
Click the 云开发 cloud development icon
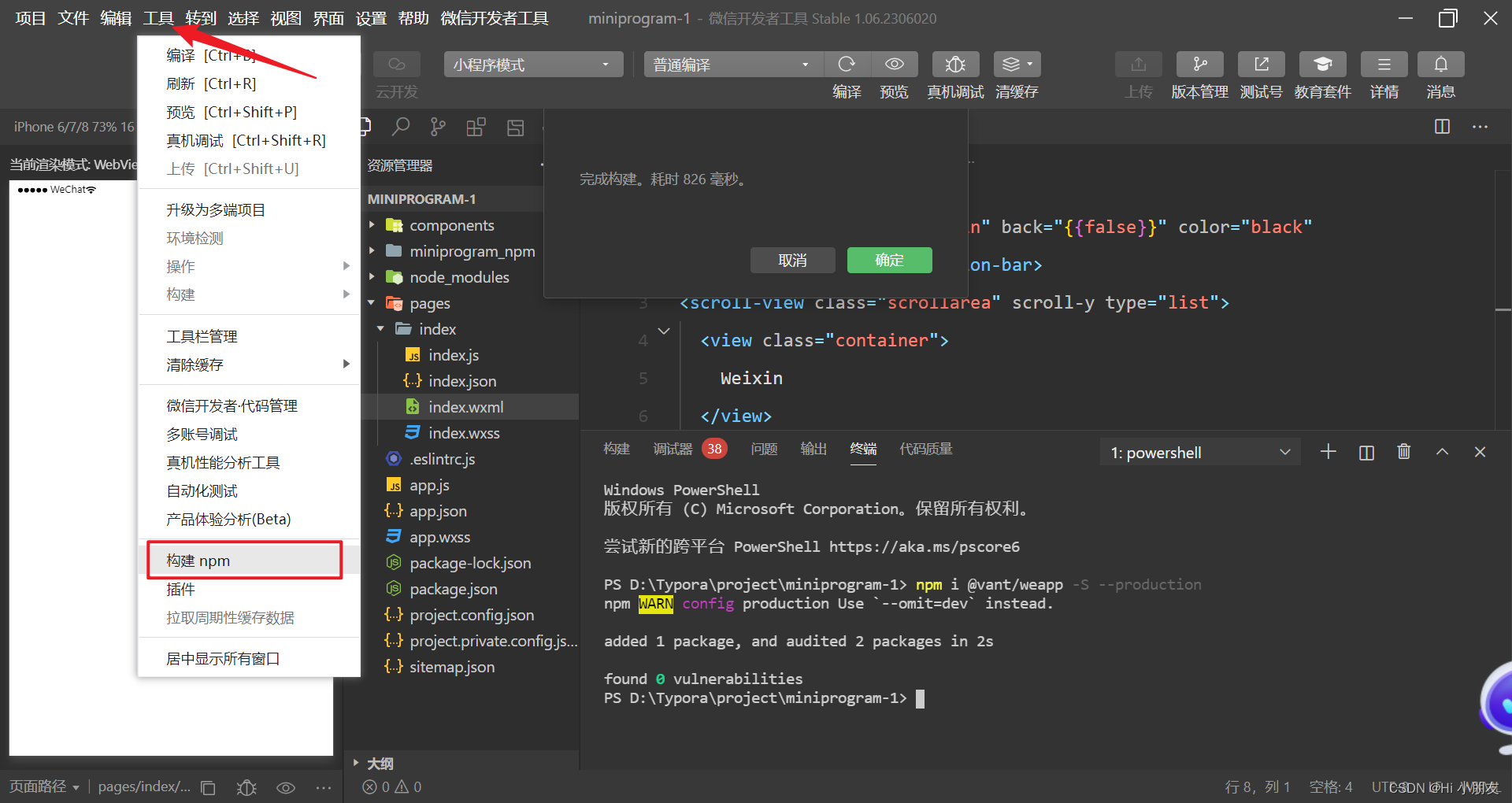396,65
